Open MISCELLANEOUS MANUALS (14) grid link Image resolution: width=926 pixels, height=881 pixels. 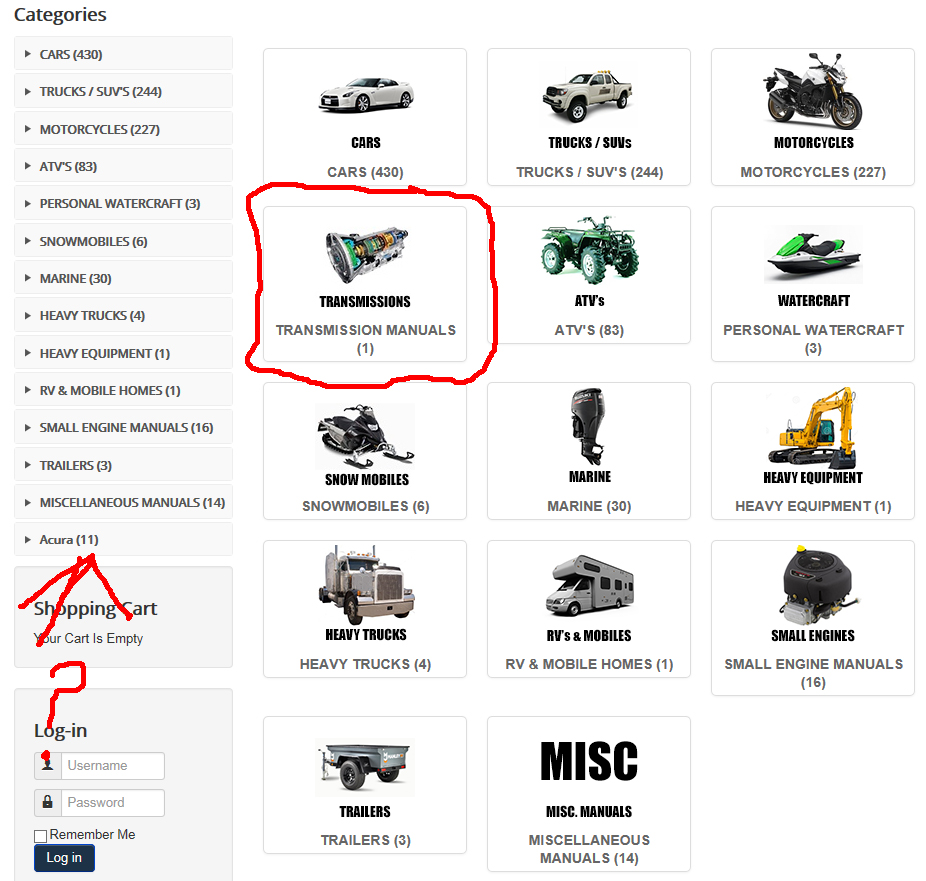589,849
